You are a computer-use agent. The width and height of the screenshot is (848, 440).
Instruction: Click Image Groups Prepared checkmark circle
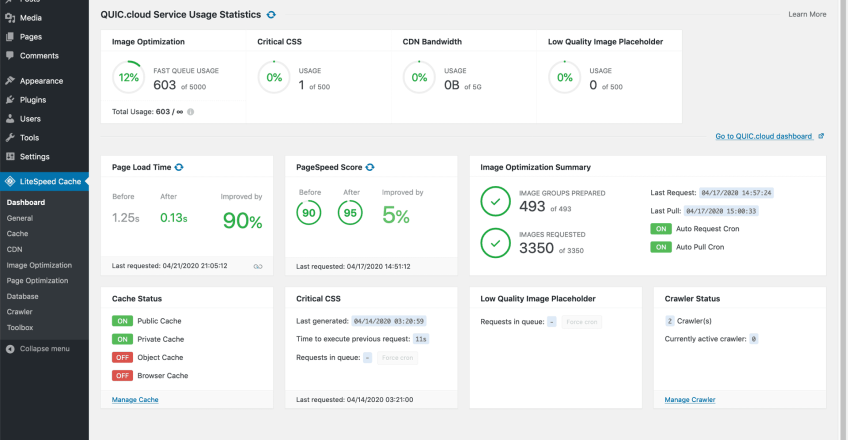tap(495, 201)
